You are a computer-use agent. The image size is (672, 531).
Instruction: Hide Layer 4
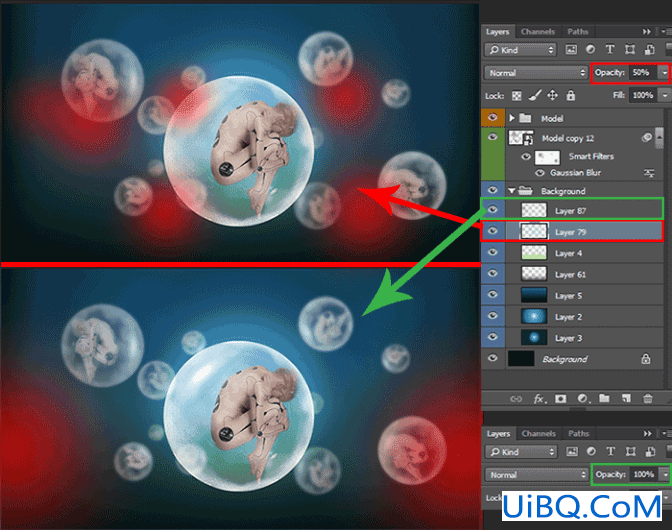493,252
